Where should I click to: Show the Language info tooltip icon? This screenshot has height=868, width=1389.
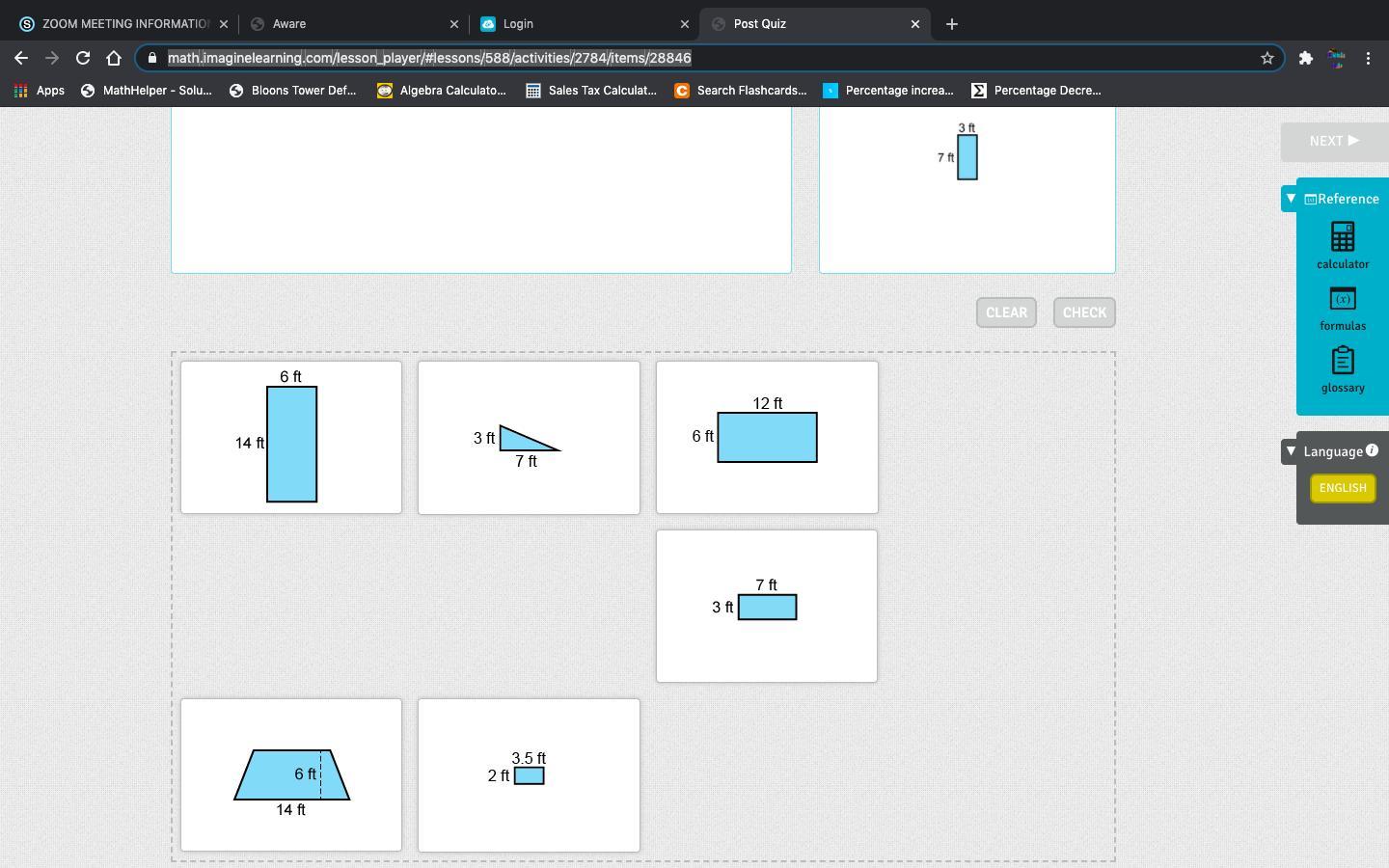(x=1372, y=450)
